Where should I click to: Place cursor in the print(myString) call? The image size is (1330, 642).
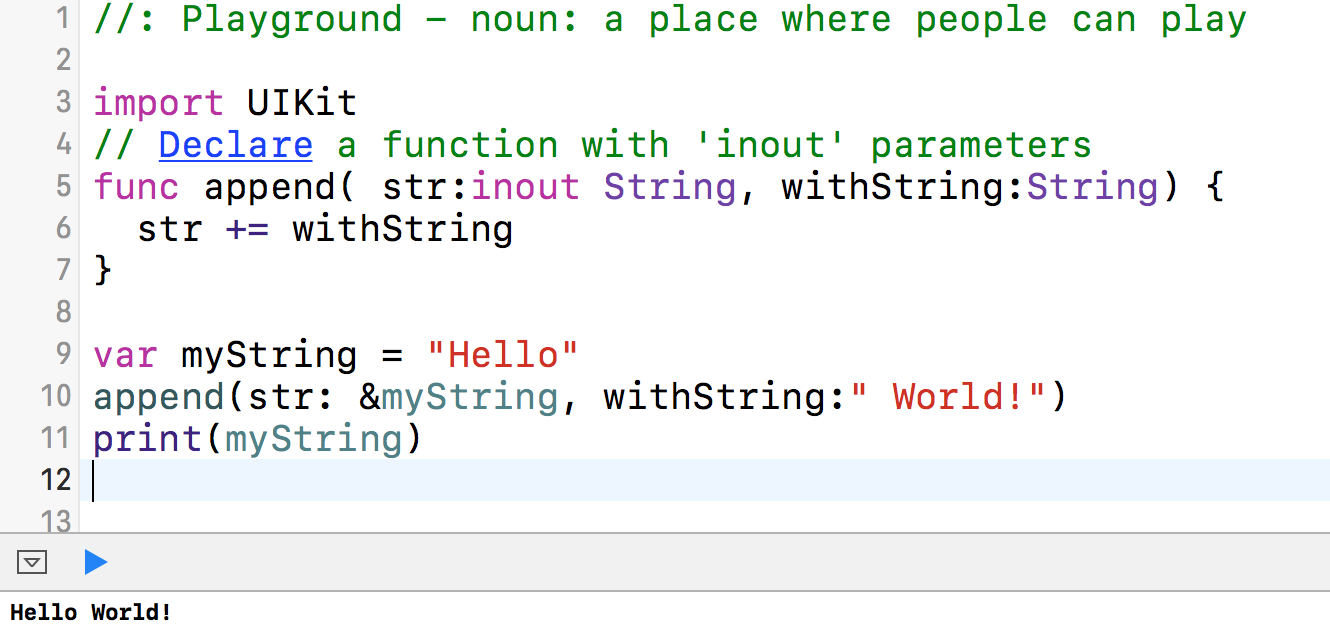point(255,439)
